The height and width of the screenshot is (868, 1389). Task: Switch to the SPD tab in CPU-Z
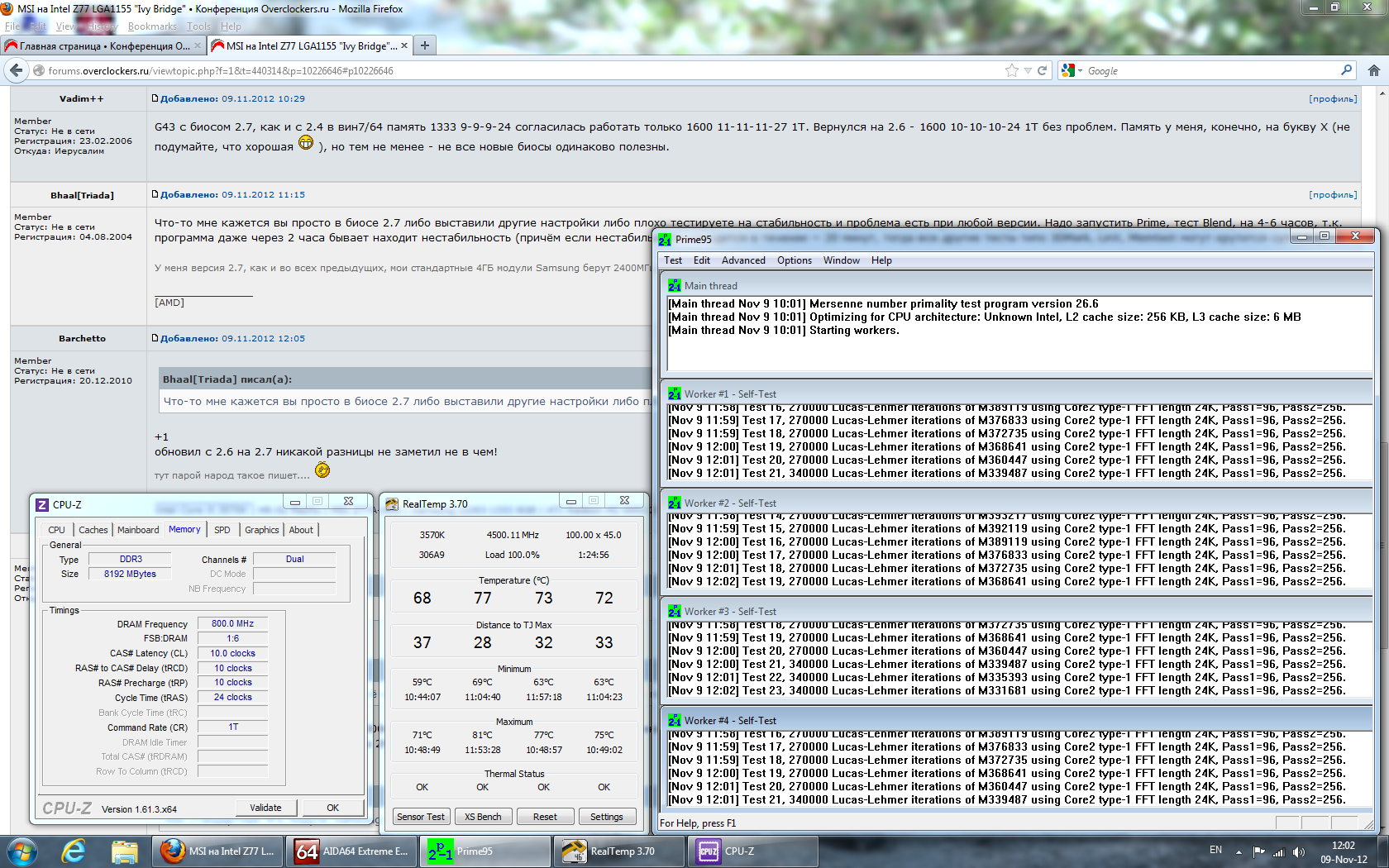[222, 530]
